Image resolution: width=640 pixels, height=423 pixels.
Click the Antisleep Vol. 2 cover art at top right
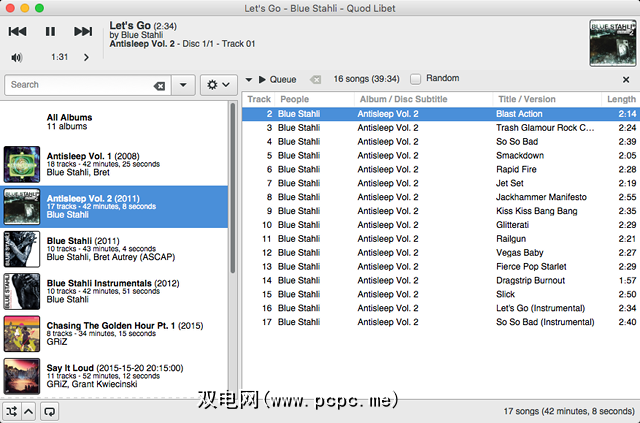pyautogui.click(x=613, y=42)
